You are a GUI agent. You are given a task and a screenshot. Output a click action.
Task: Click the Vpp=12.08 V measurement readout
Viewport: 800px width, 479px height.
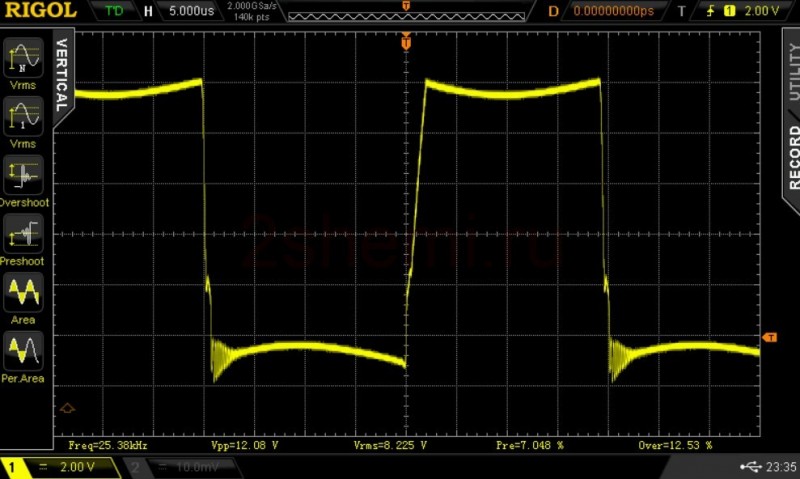pos(245,444)
